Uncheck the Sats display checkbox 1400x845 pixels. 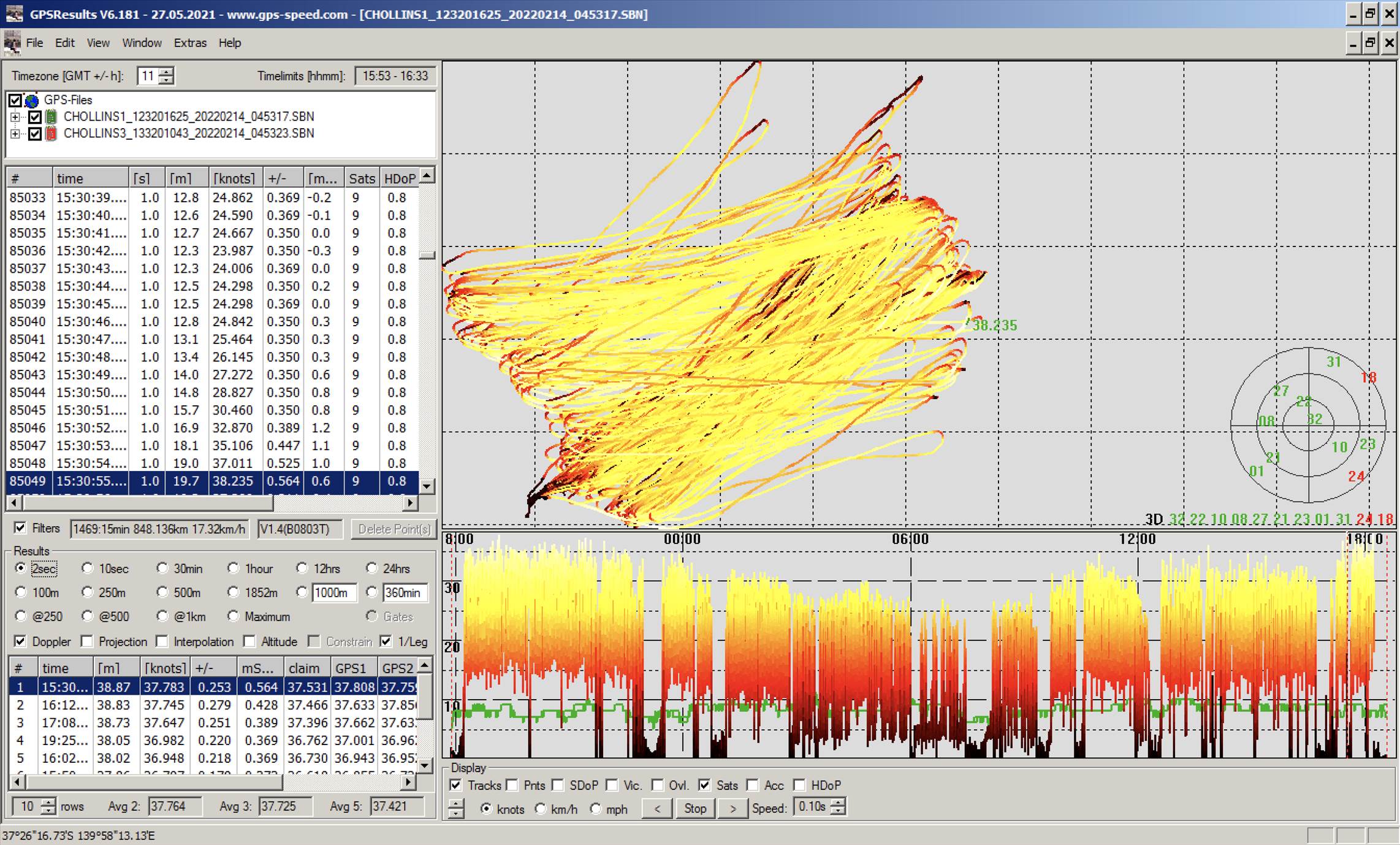pos(704,785)
